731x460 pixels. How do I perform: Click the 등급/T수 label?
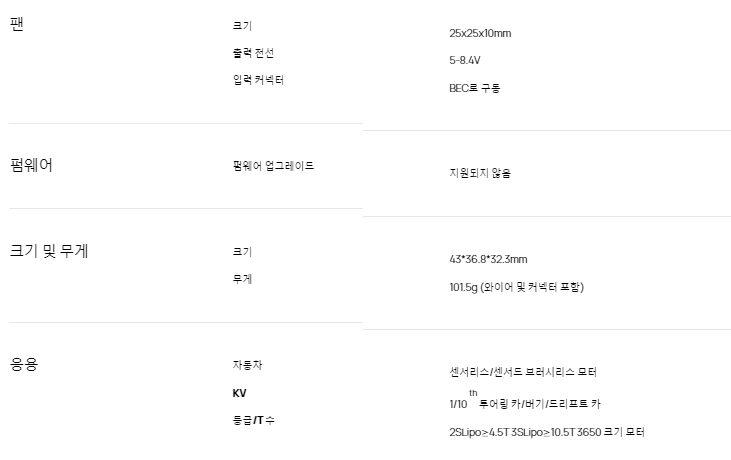253,420
